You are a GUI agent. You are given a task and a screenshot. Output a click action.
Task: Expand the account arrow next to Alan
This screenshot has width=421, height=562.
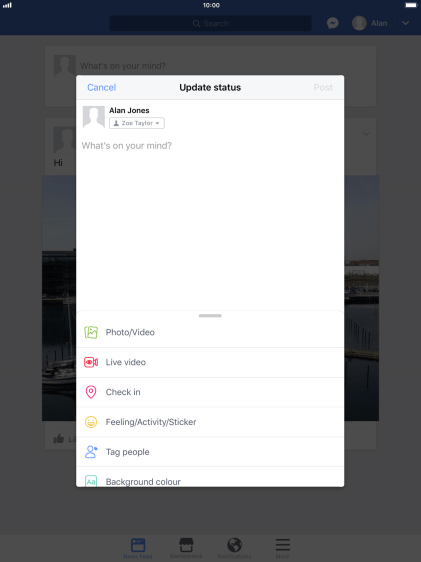406,23
